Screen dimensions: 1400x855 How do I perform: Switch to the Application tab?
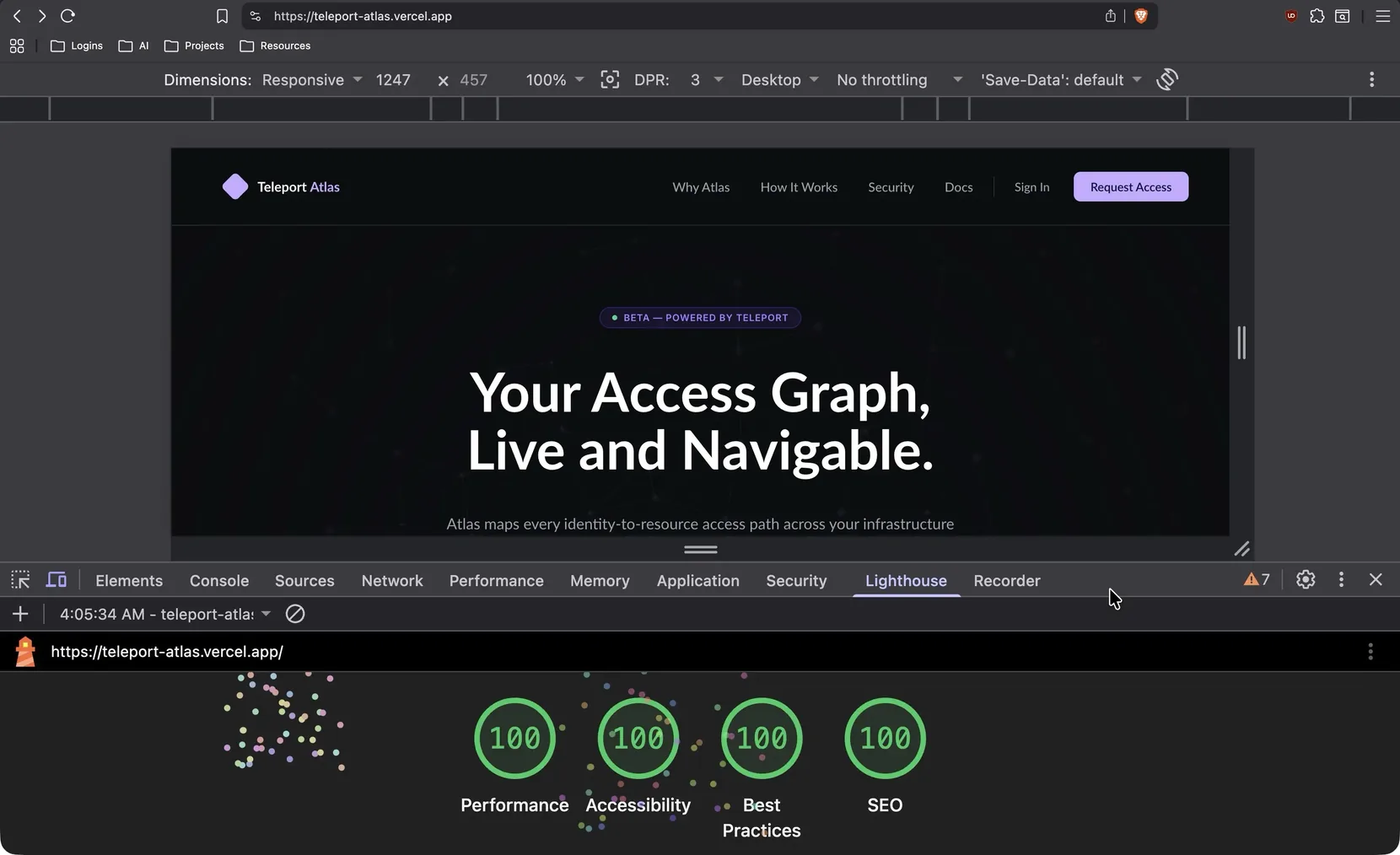click(x=698, y=580)
